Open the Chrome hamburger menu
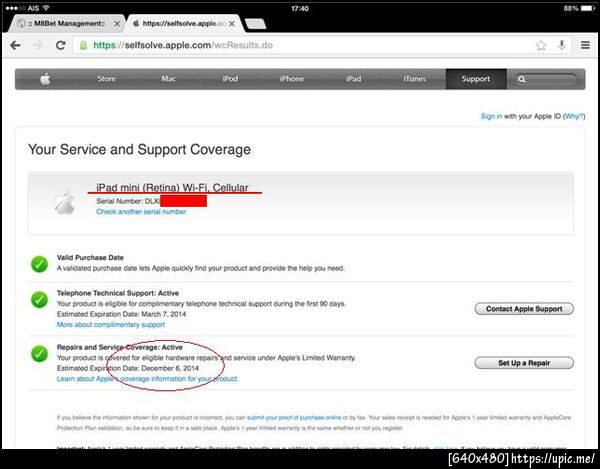 click(x=585, y=45)
